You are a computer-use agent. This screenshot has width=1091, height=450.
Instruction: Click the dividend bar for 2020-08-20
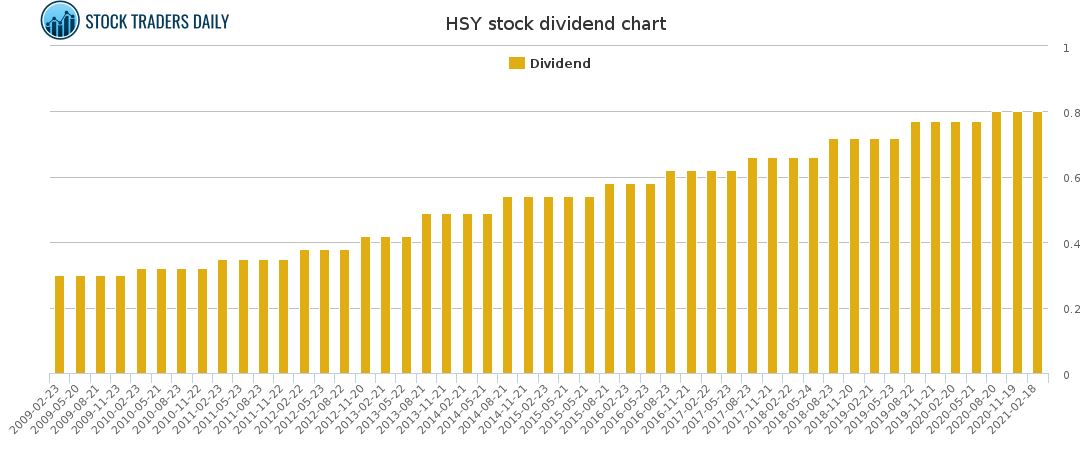pos(997,243)
